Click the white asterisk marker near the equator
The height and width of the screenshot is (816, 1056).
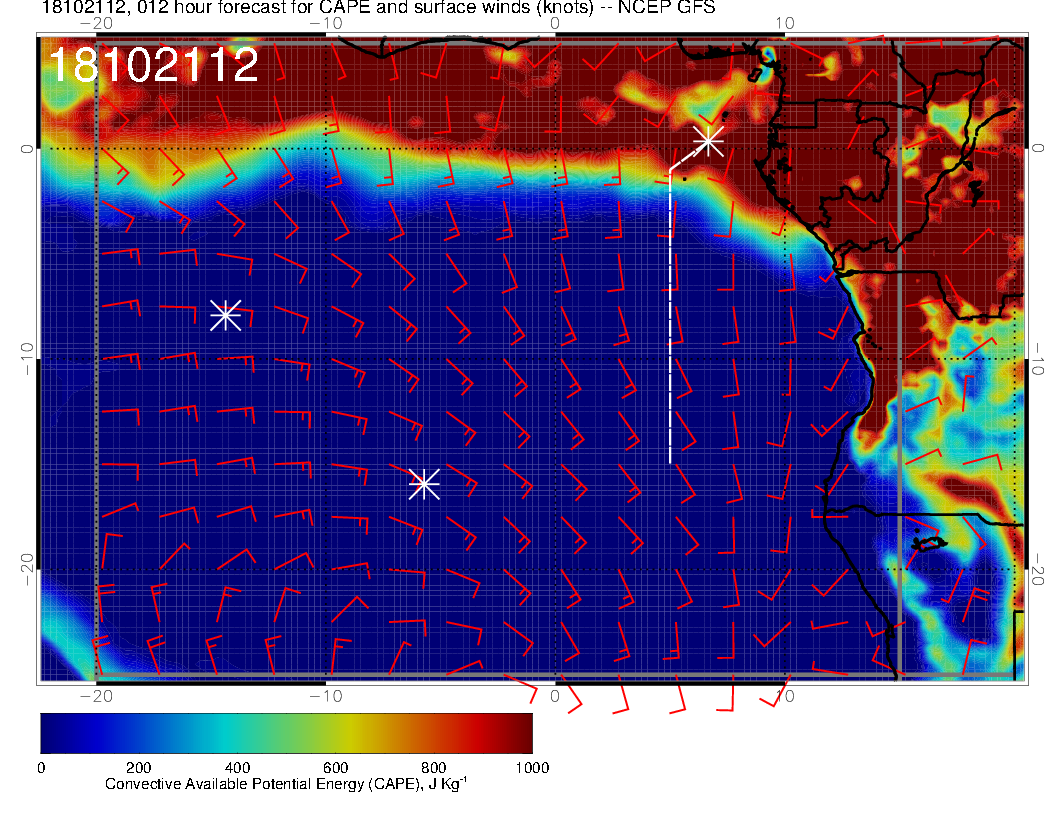[x=708, y=140]
